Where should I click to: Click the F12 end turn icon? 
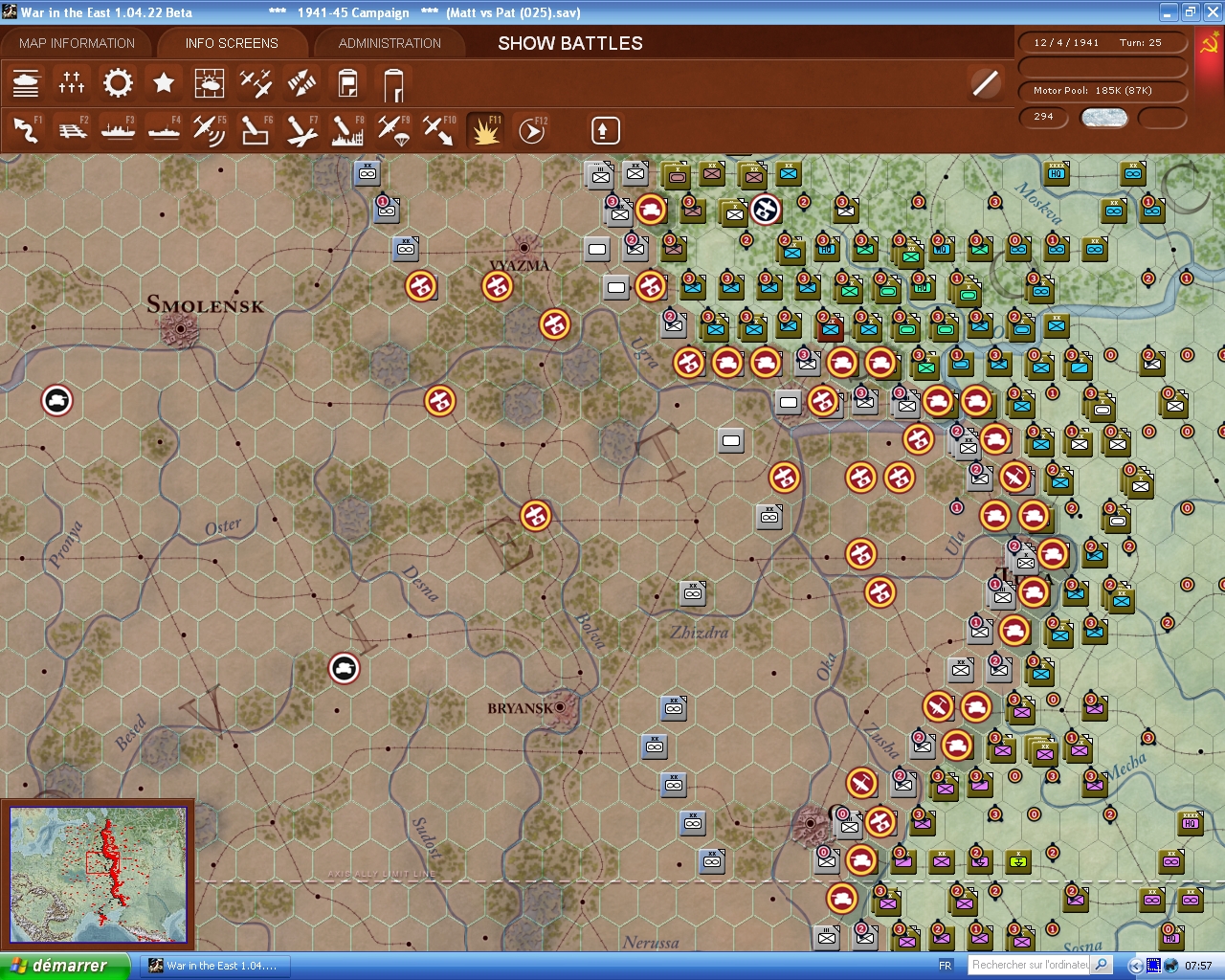click(x=531, y=129)
